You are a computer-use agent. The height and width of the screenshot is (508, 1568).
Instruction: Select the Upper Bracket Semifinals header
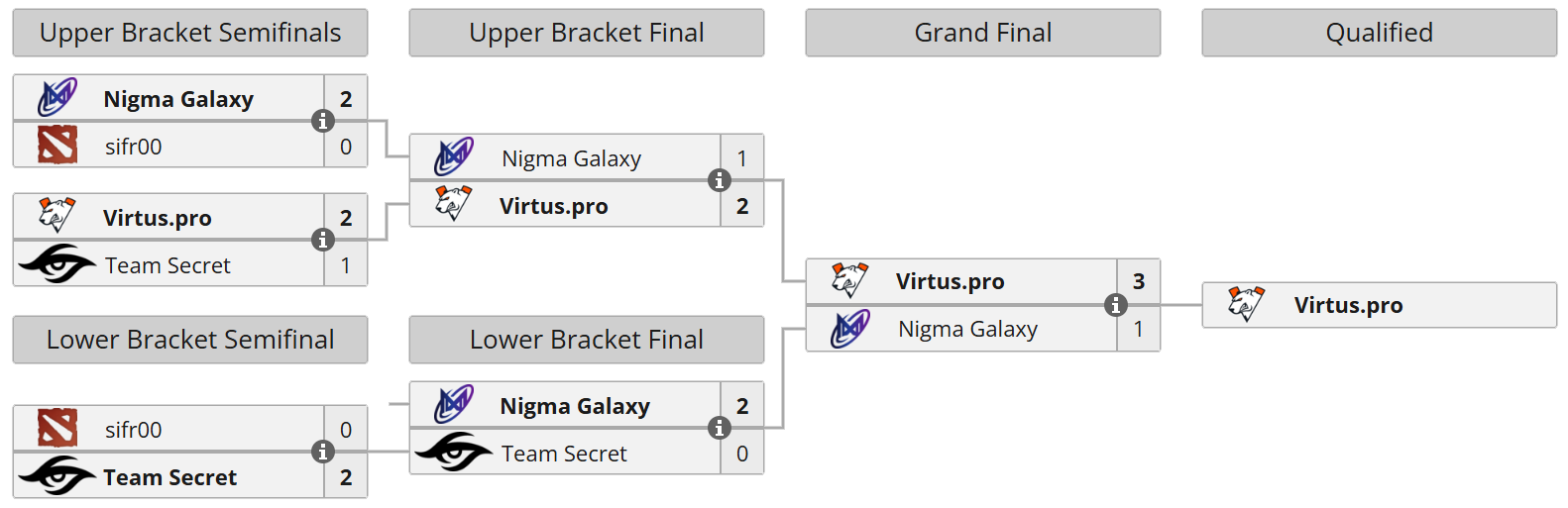point(190,33)
